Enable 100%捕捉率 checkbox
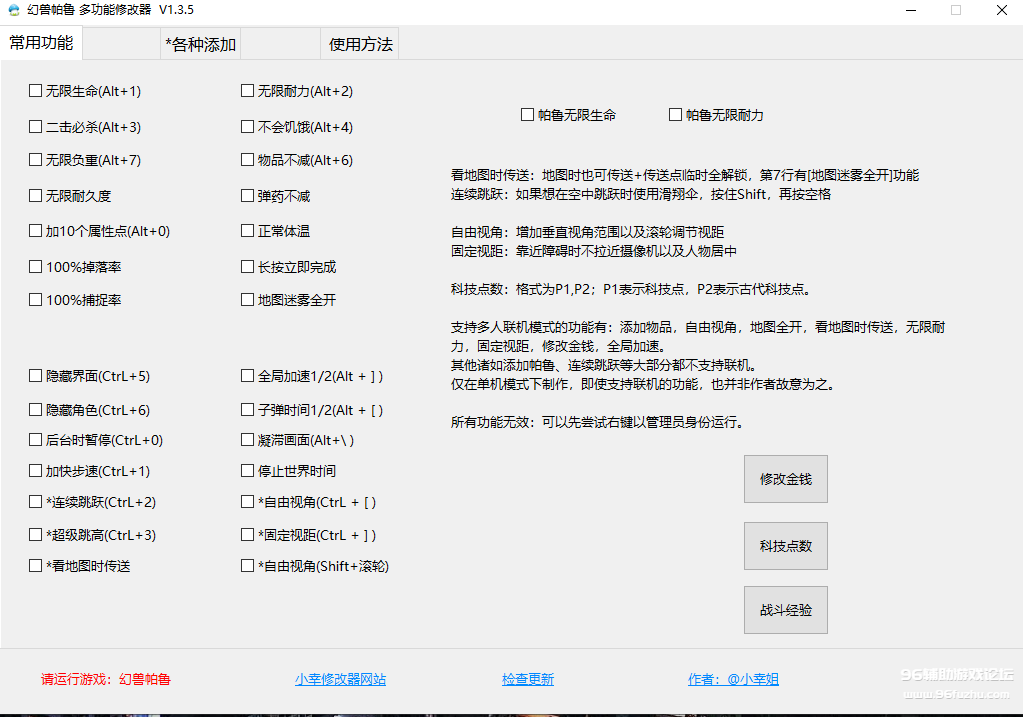 (36, 300)
